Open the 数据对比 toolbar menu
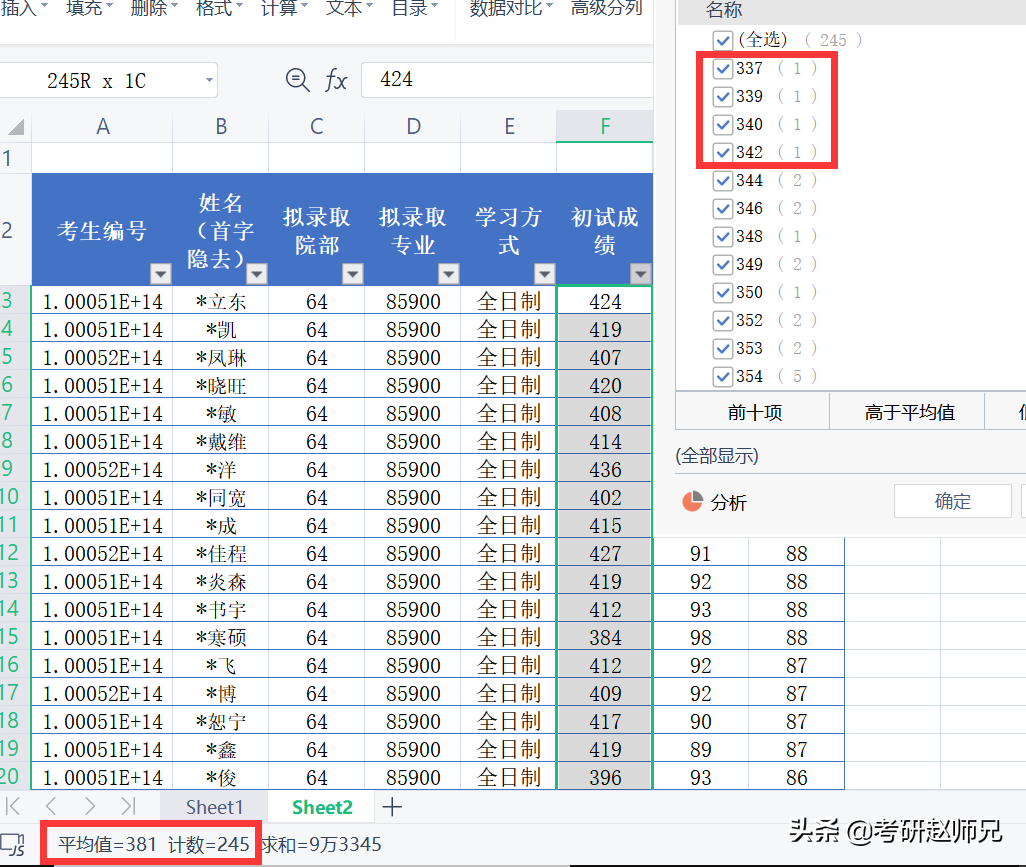This screenshot has width=1026, height=867. point(512,9)
